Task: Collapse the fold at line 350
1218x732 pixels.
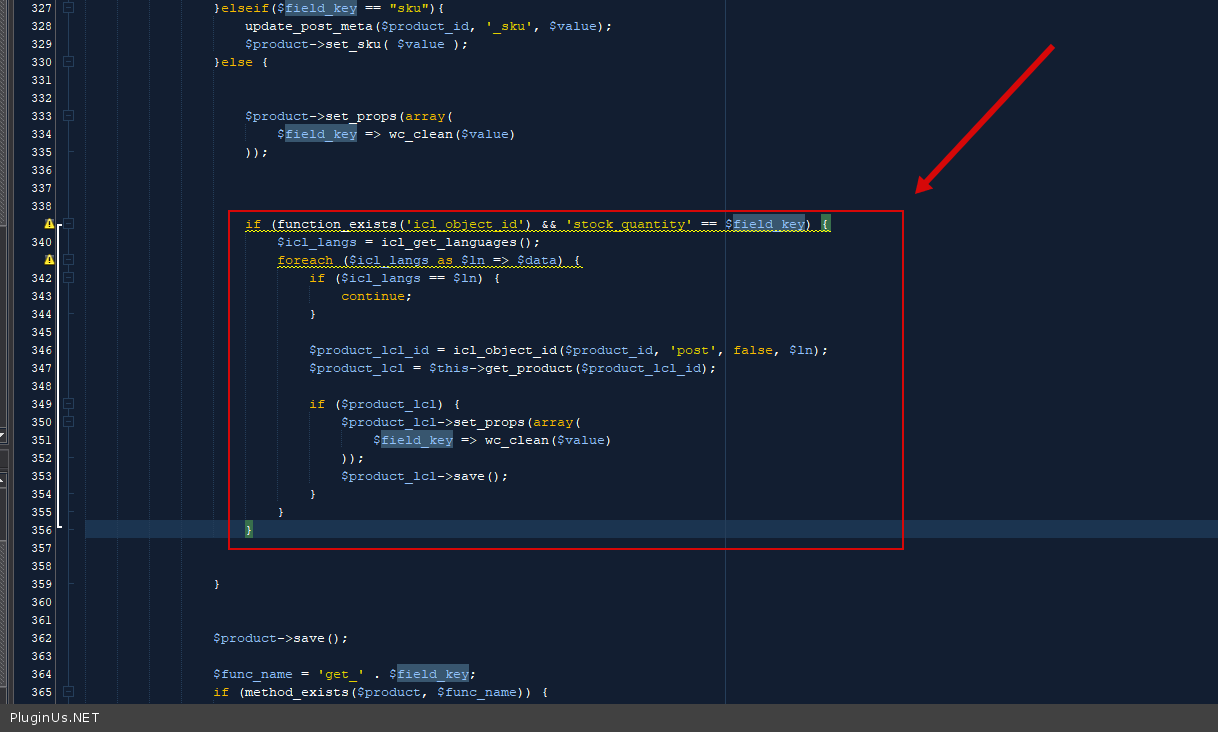Action: pos(69,422)
